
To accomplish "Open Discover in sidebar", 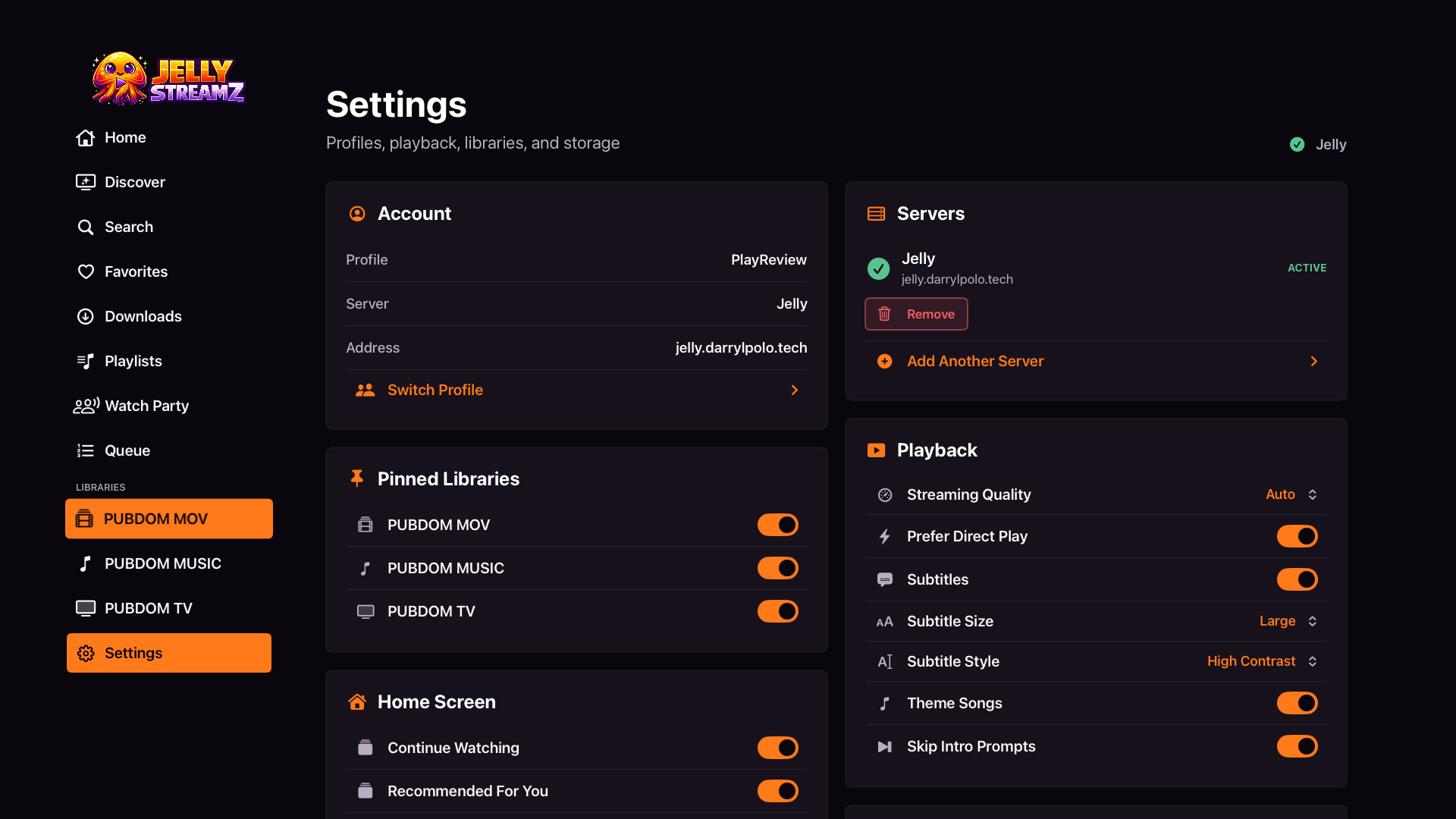I will [169, 182].
